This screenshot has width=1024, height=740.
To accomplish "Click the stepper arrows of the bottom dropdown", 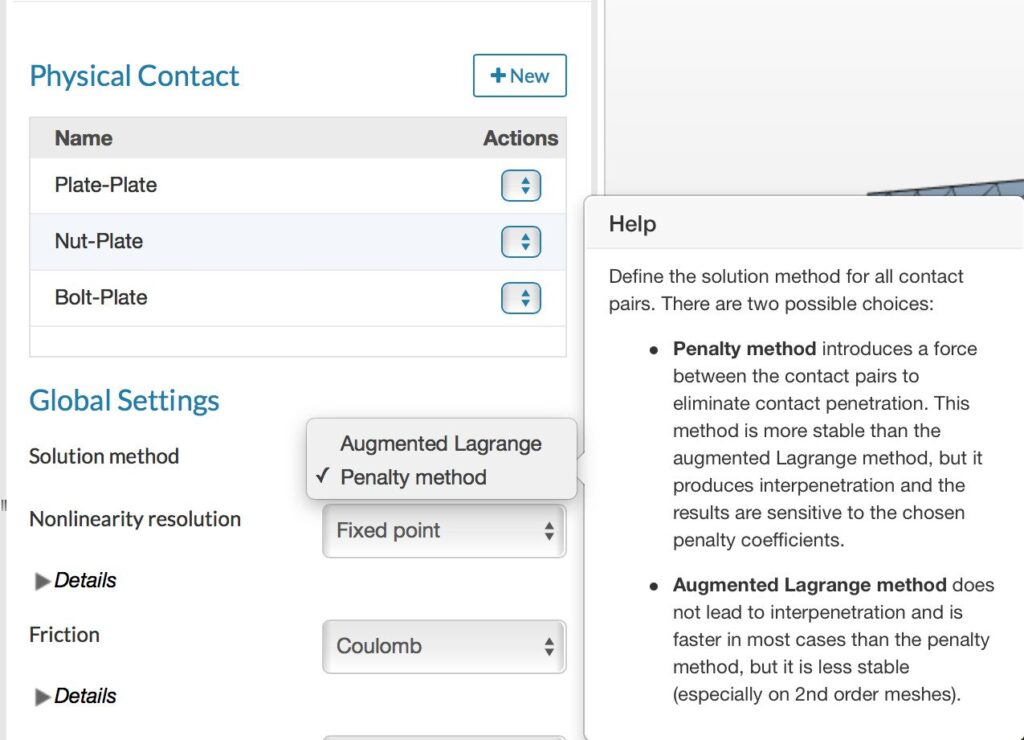I will 549,737.
